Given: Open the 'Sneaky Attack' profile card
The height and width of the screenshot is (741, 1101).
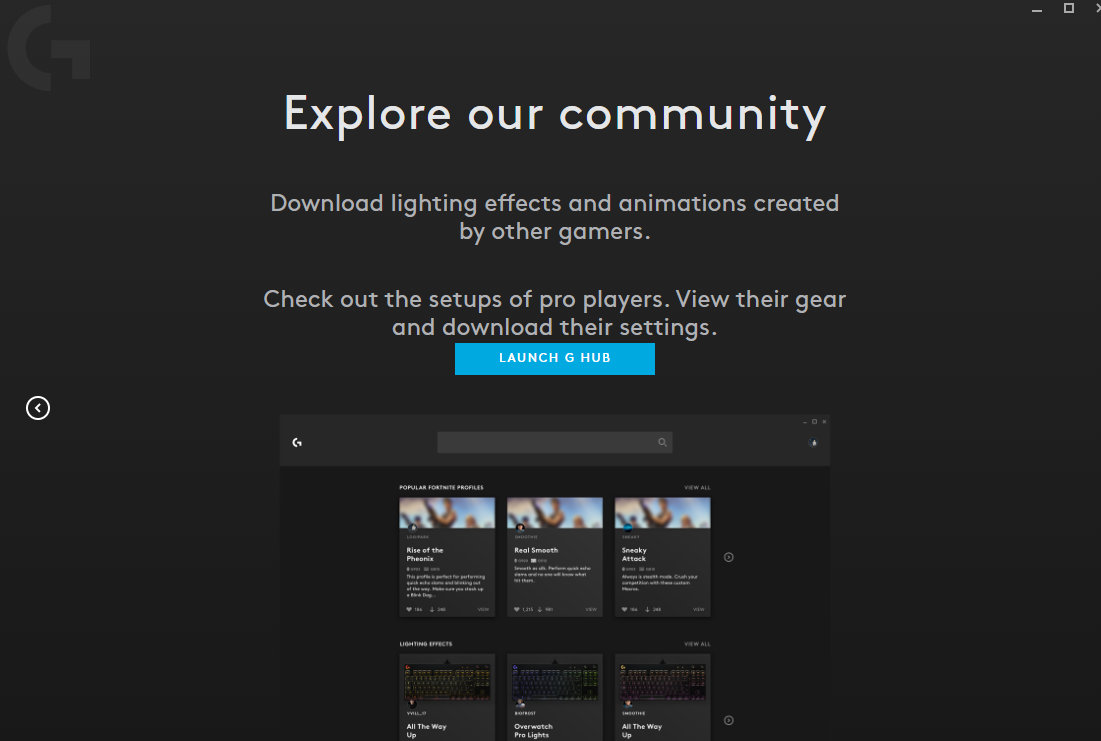Looking at the screenshot, I should (x=663, y=557).
